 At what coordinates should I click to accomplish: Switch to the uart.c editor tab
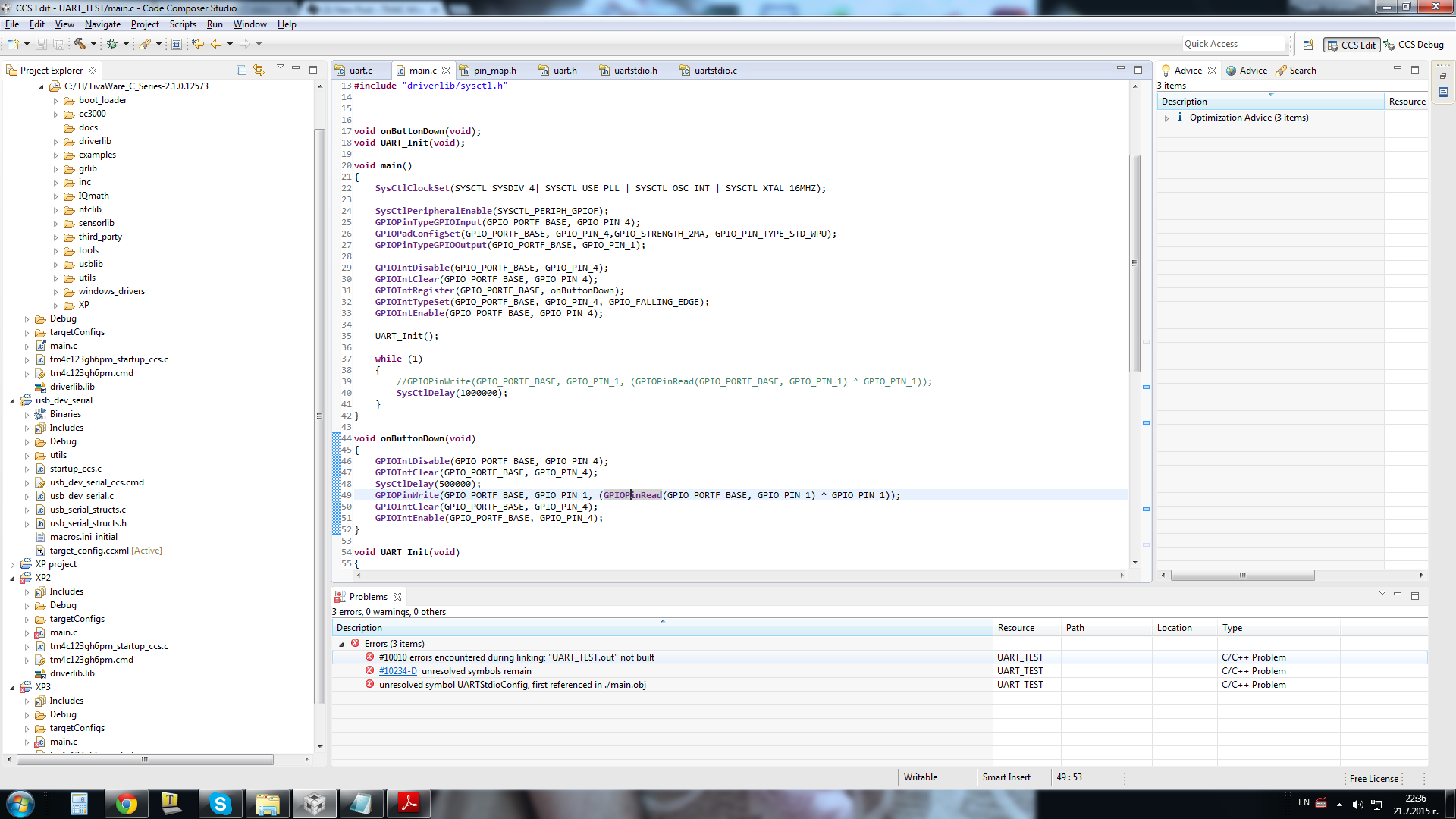[x=361, y=71]
